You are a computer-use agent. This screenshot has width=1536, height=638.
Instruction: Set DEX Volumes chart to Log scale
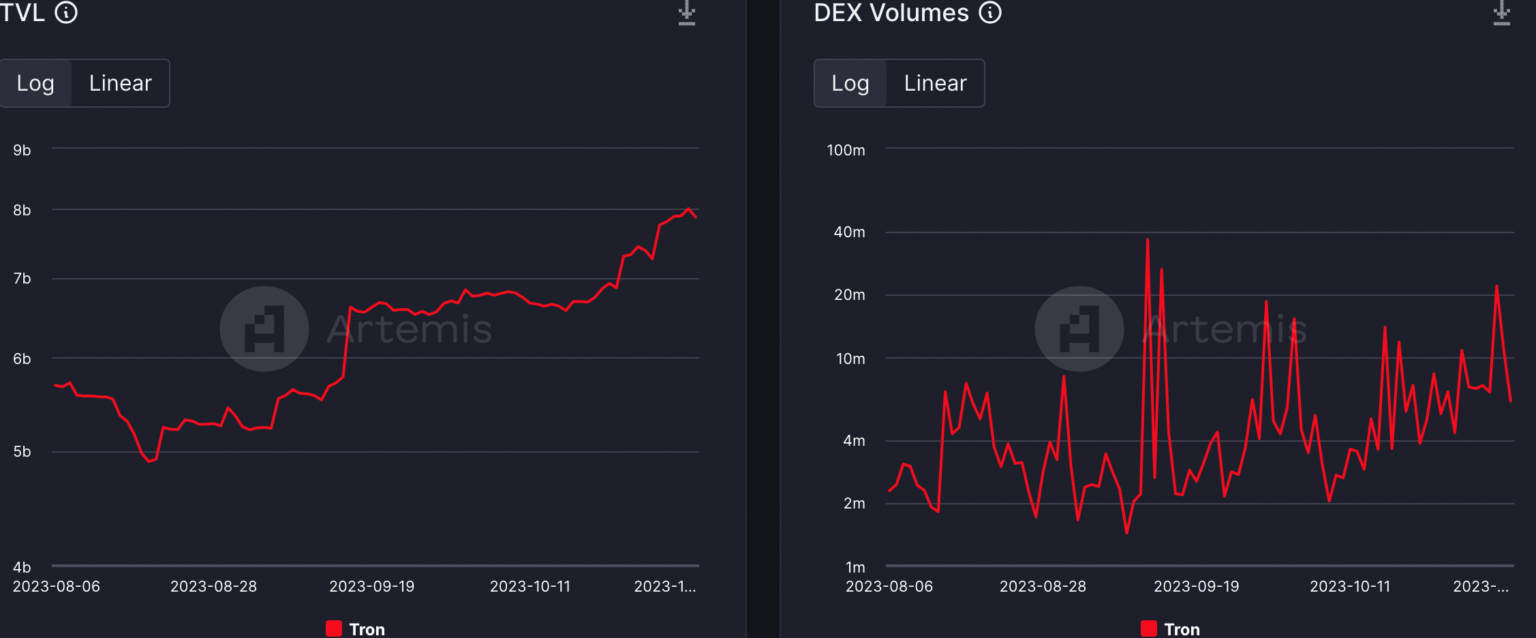click(850, 83)
